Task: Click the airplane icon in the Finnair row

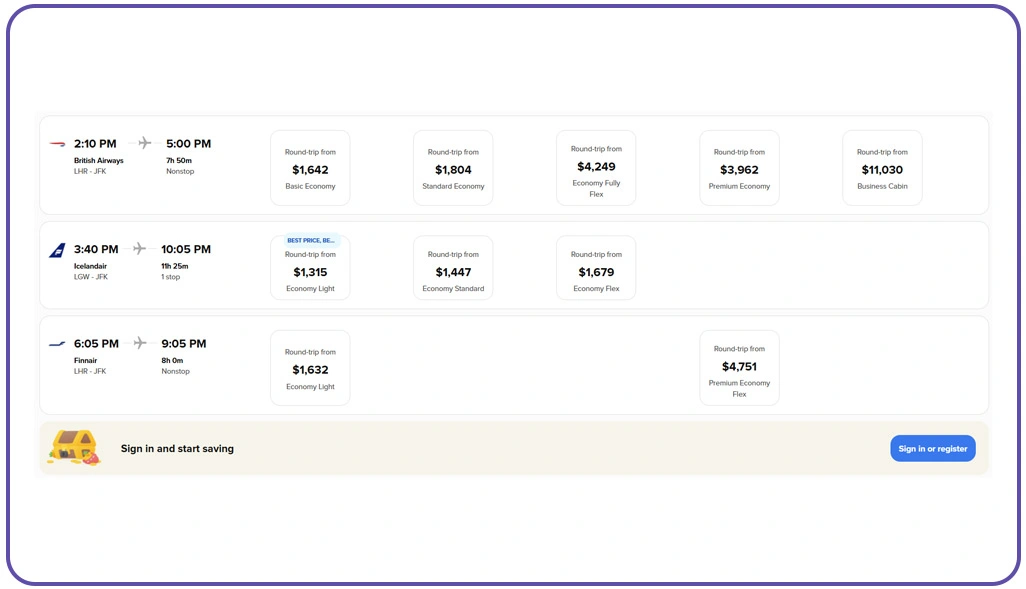Action: click(x=140, y=343)
